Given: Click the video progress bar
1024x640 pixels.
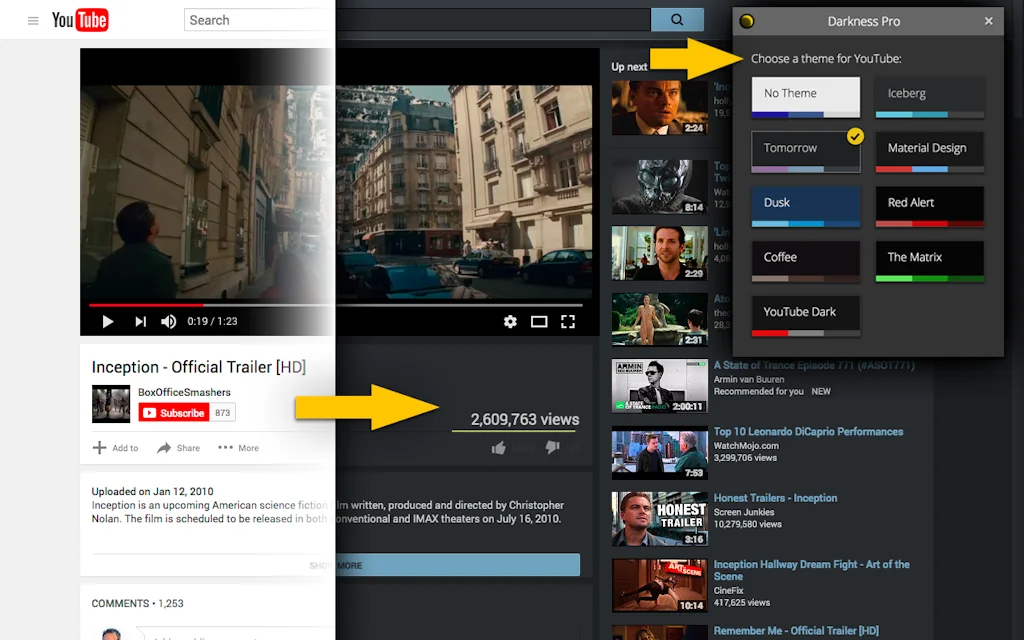Looking at the screenshot, I should tap(335, 305).
